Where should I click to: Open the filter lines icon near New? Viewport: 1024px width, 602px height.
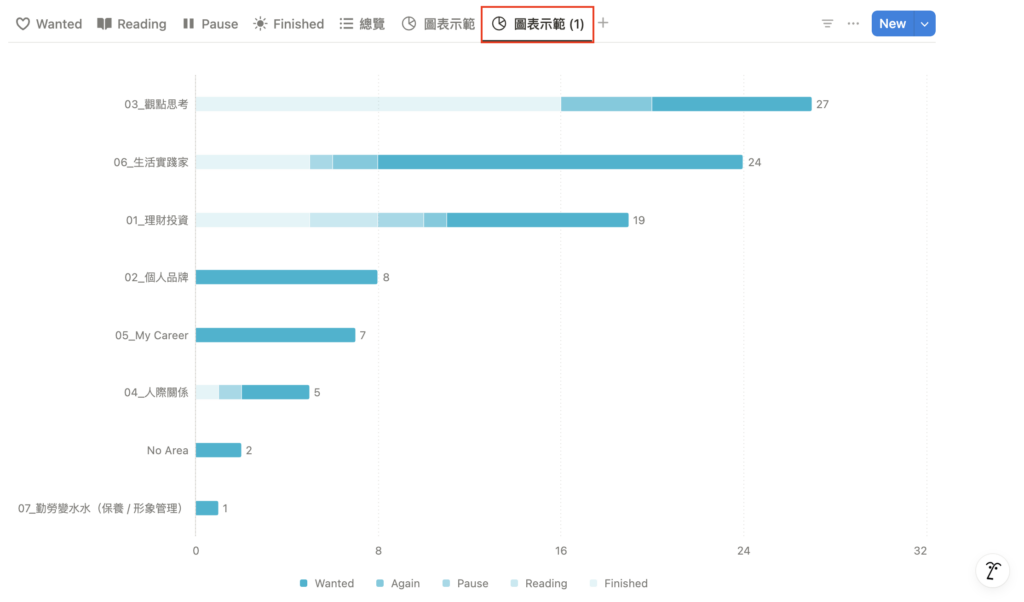(x=827, y=24)
